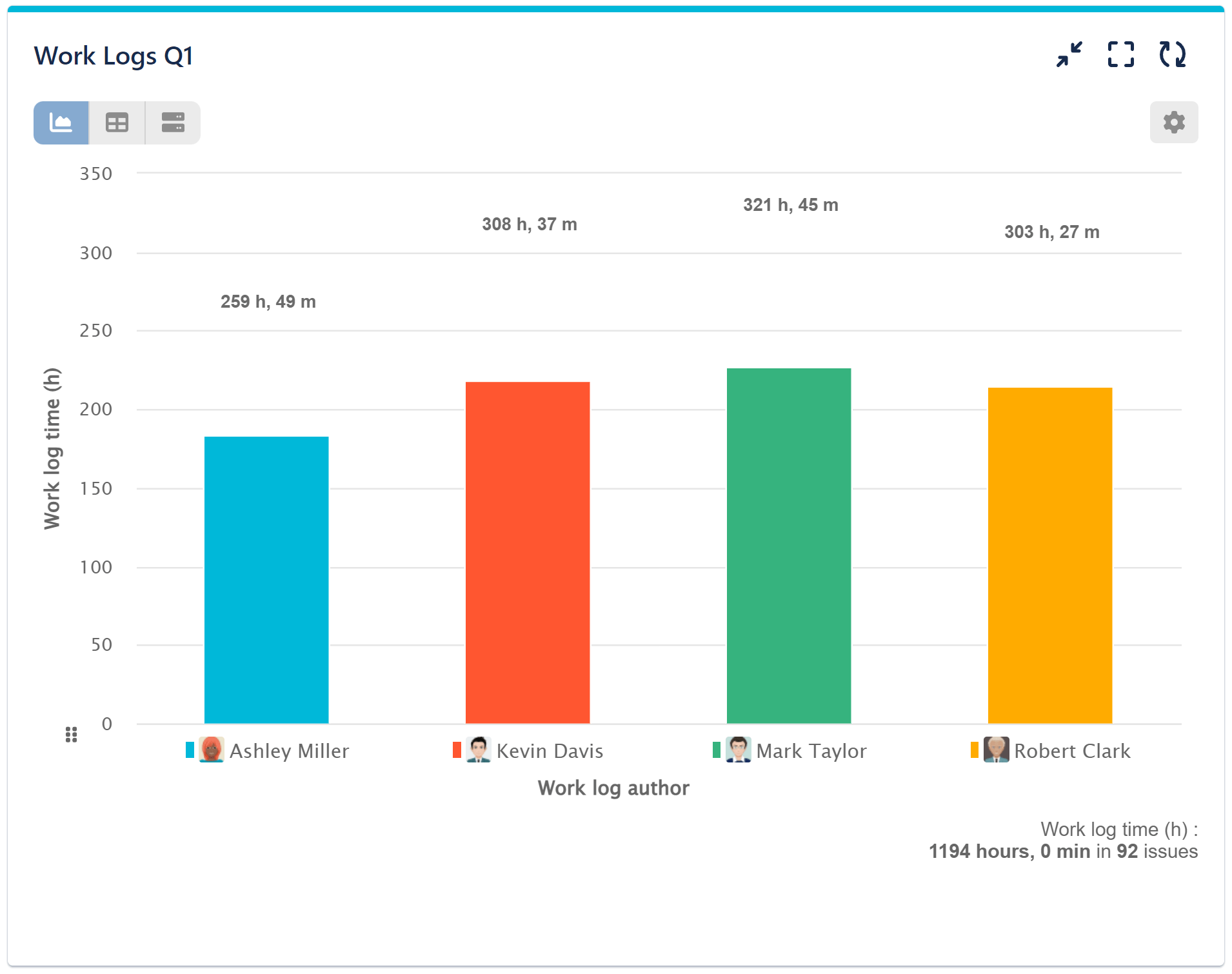The image size is (1232, 974).
Task: Click the Work Logs Q1 title
Action: [114, 56]
